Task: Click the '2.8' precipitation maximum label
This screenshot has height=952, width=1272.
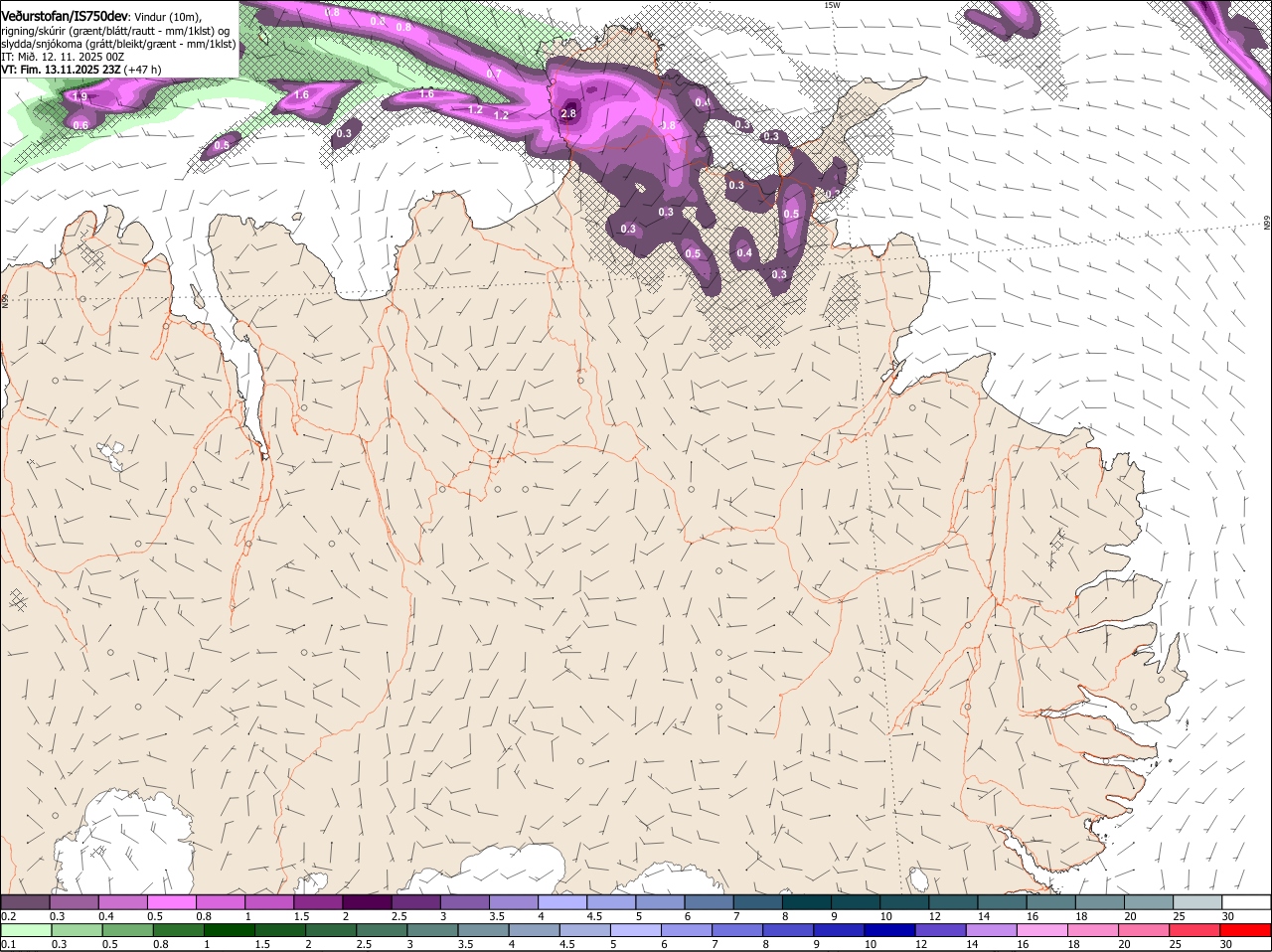Action: pos(568,114)
